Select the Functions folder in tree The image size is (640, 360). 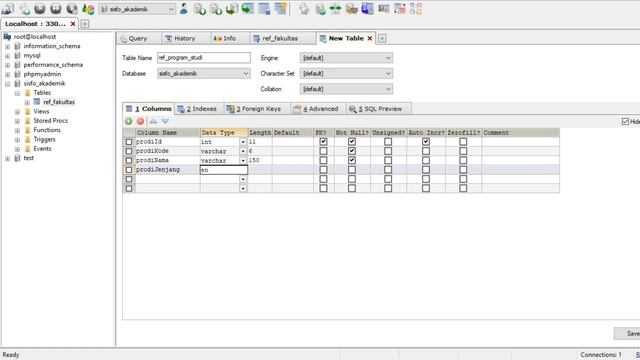(47, 130)
